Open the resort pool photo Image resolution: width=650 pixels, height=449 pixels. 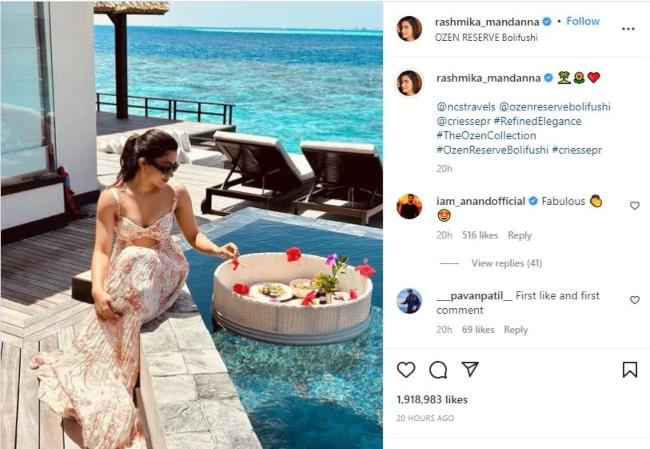(192, 225)
